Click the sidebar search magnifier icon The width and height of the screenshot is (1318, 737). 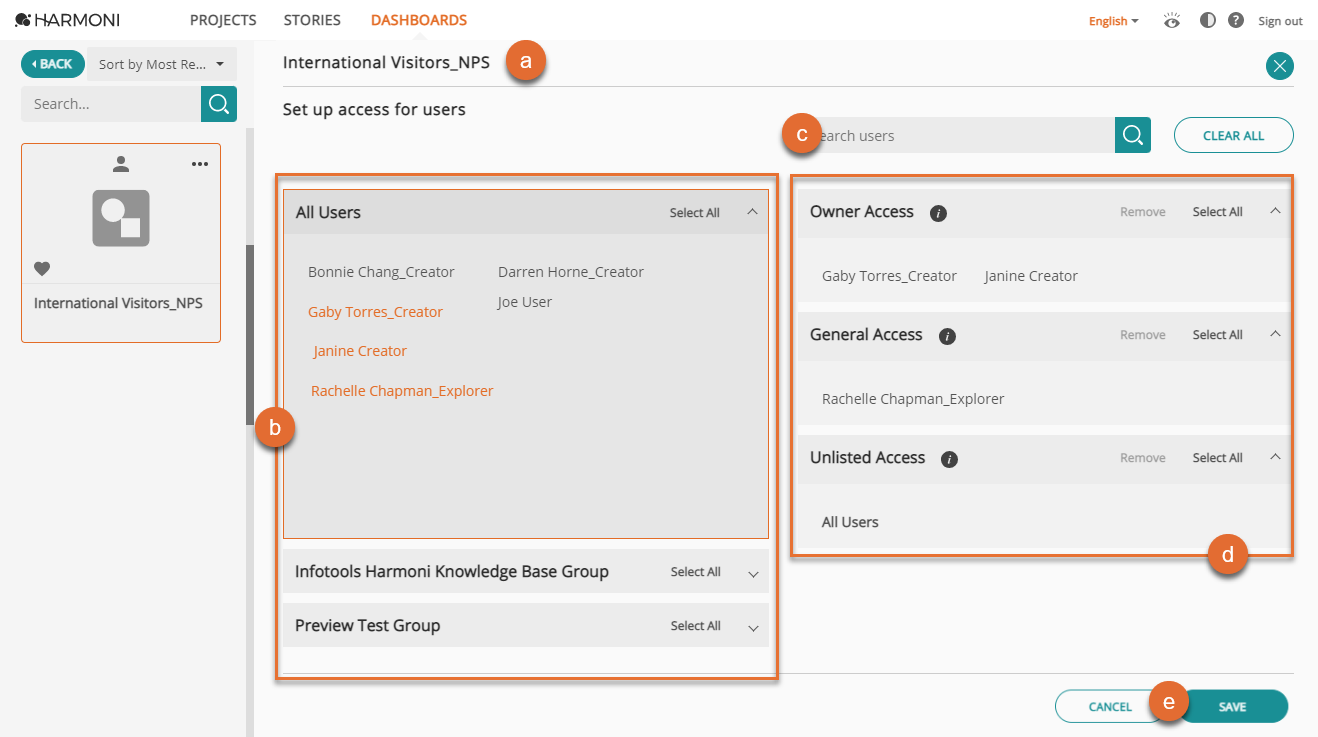pyautogui.click(x=218, y=104)
